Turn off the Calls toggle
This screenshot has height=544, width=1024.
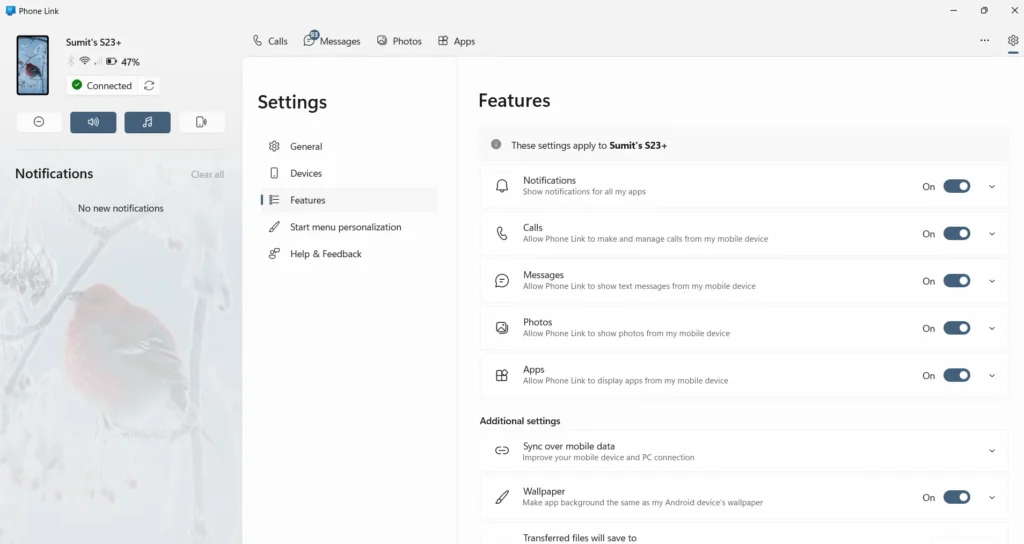click(x=957, y=233)
